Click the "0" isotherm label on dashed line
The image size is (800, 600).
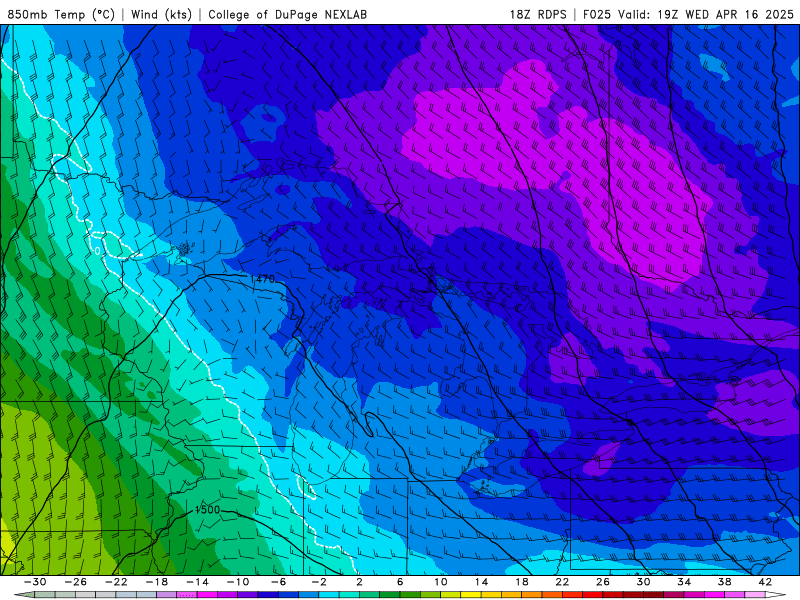(97, 251)
